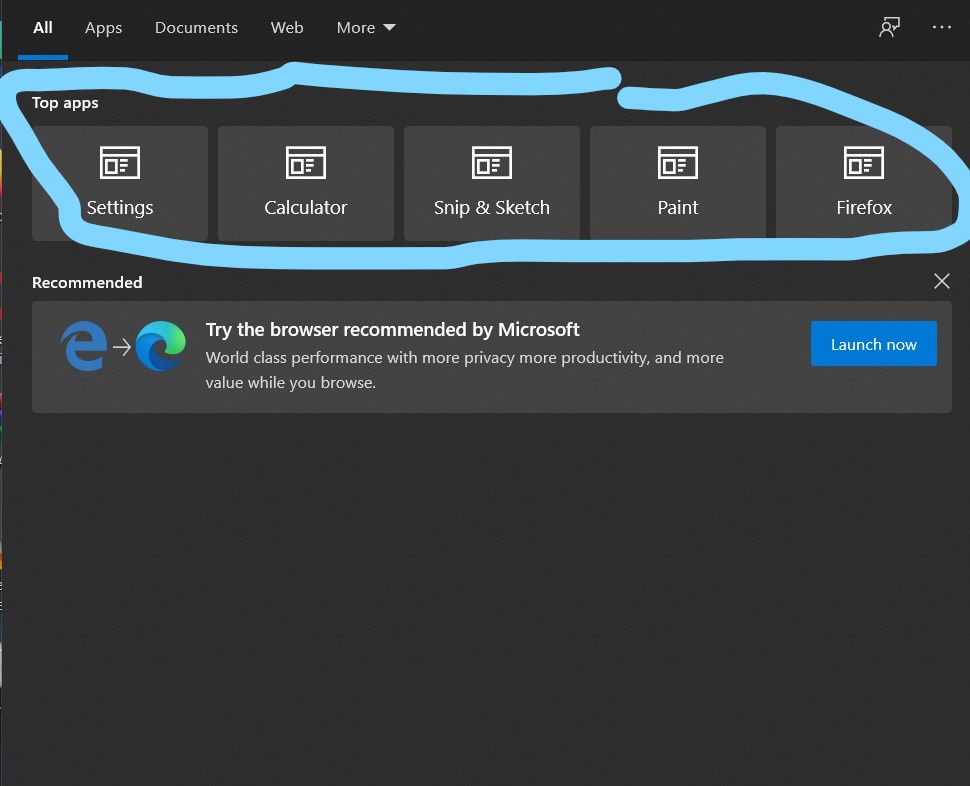The image size is (970, 786).
Task: Click the Top apps heading
Action: (65, 103)
